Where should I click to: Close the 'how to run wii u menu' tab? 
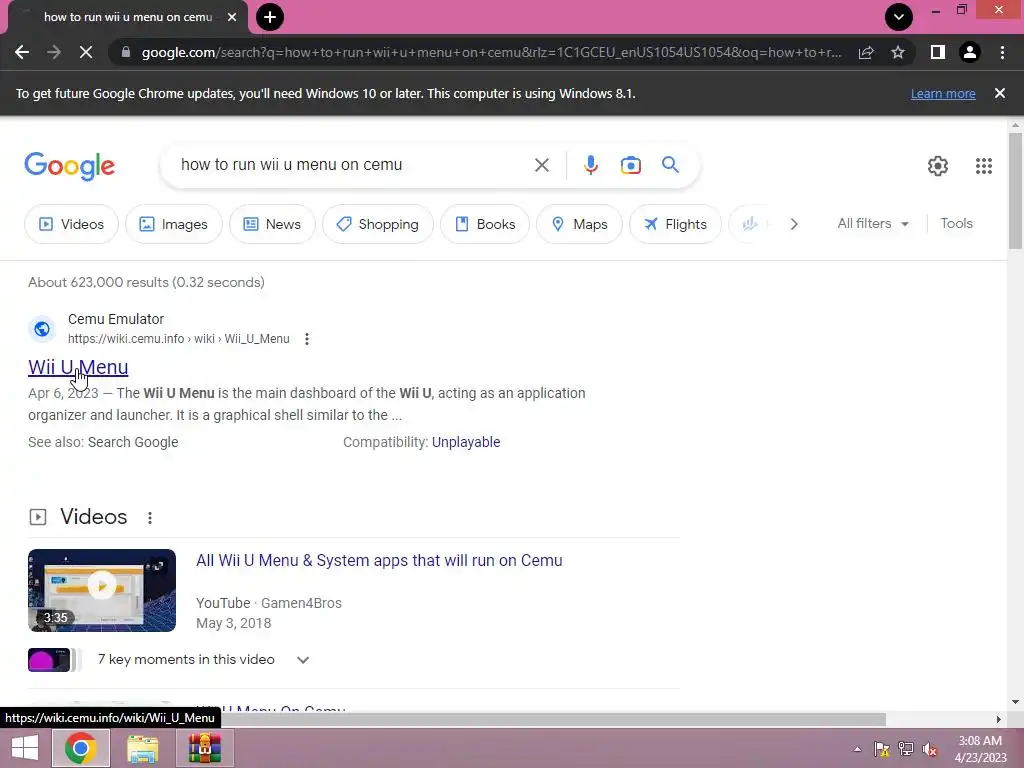[x=232, y=17]
